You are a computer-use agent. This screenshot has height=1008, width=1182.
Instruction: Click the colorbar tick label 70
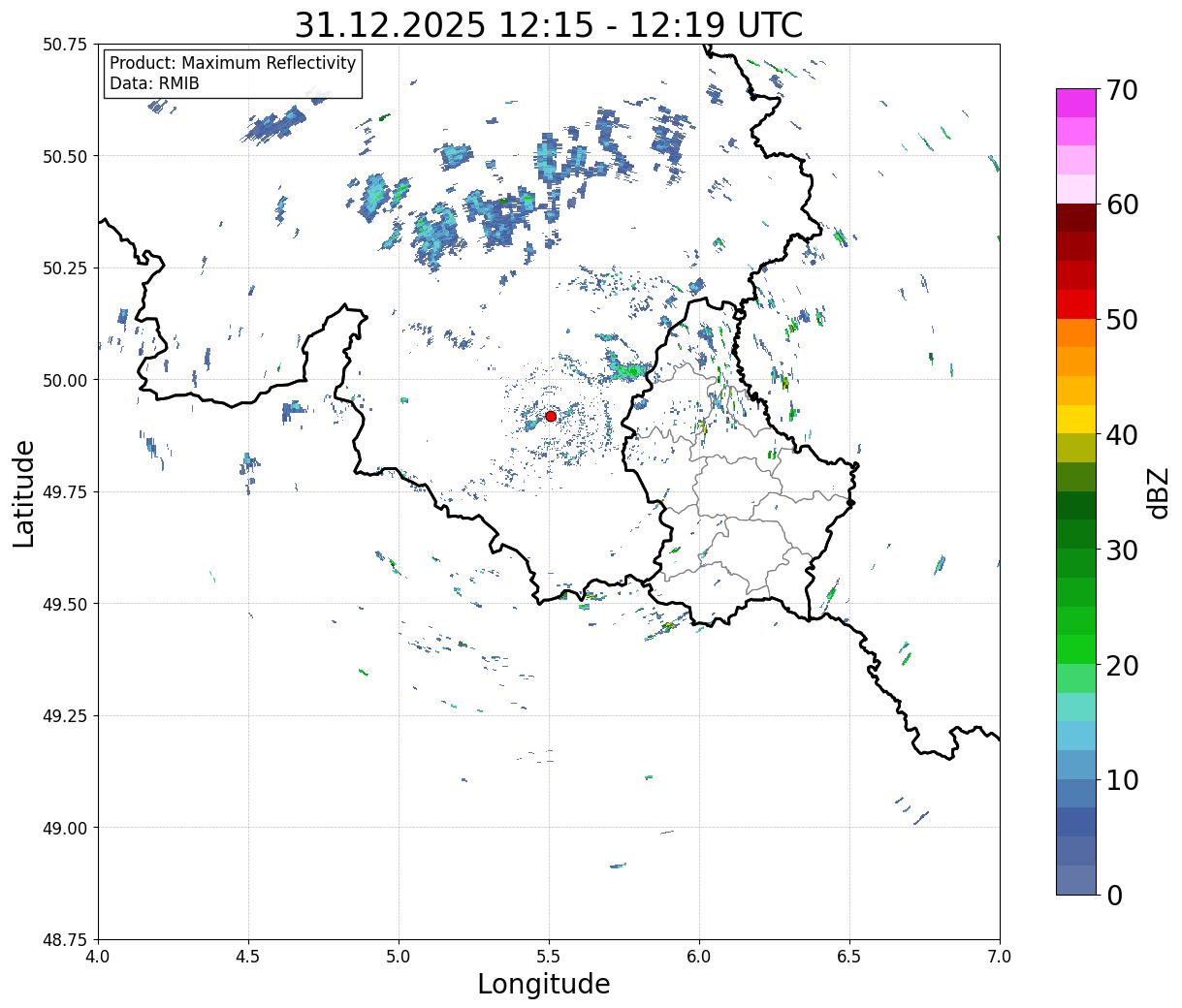pyautogui.click(x=1122, y=90)
